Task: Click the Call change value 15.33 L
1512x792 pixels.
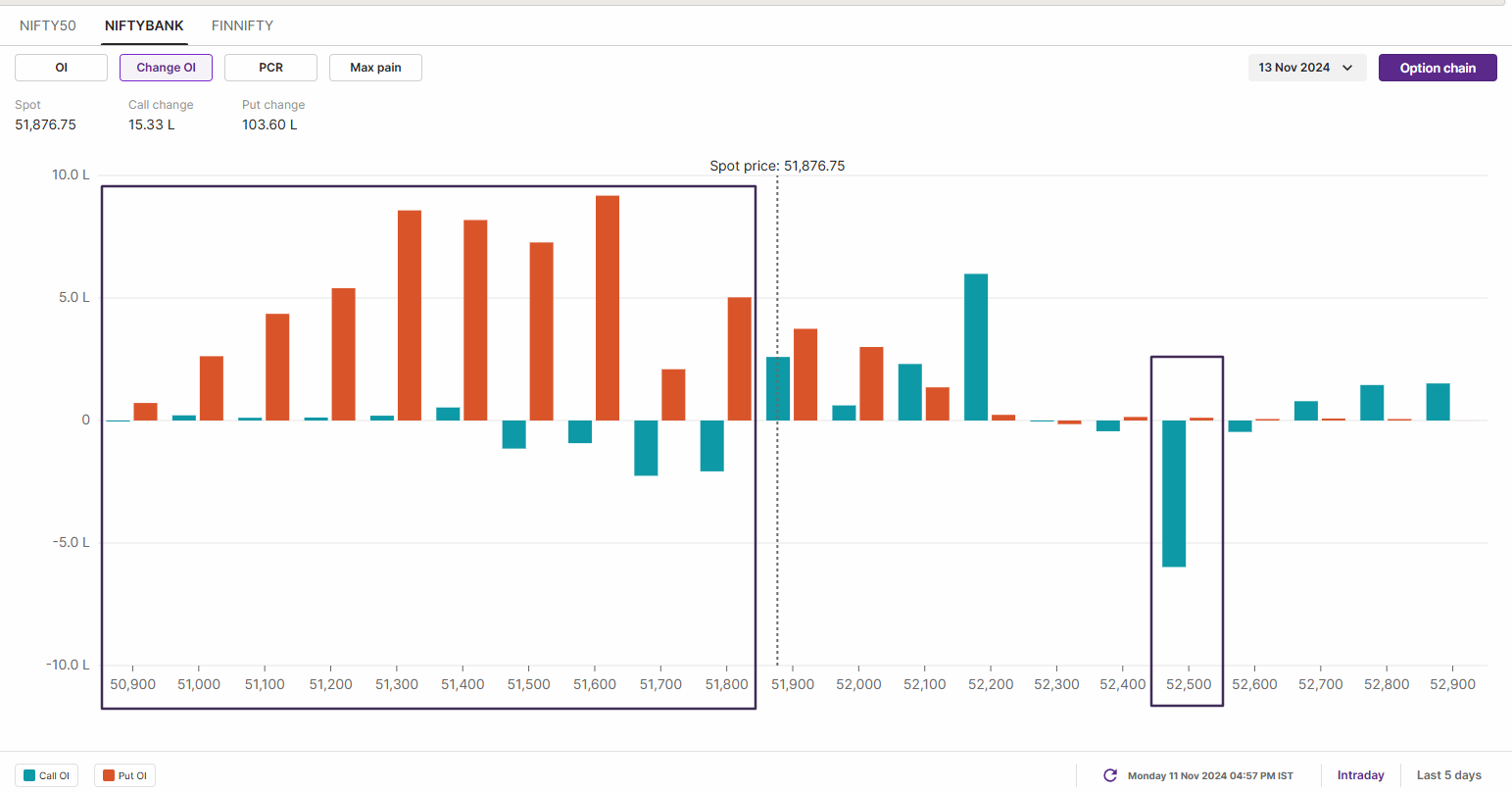Action: point(151,124)
